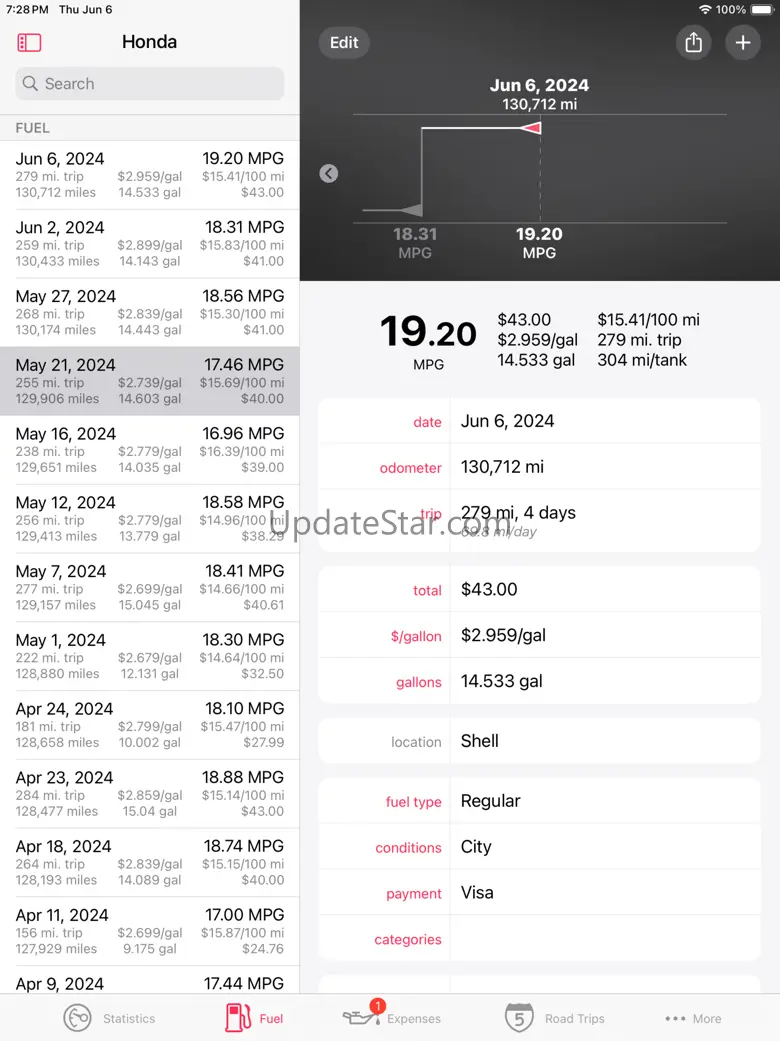Viewport: 780px width, 1041px height.
Task: Open Expenses tab with oil can icon
Action: [392, 1016]
